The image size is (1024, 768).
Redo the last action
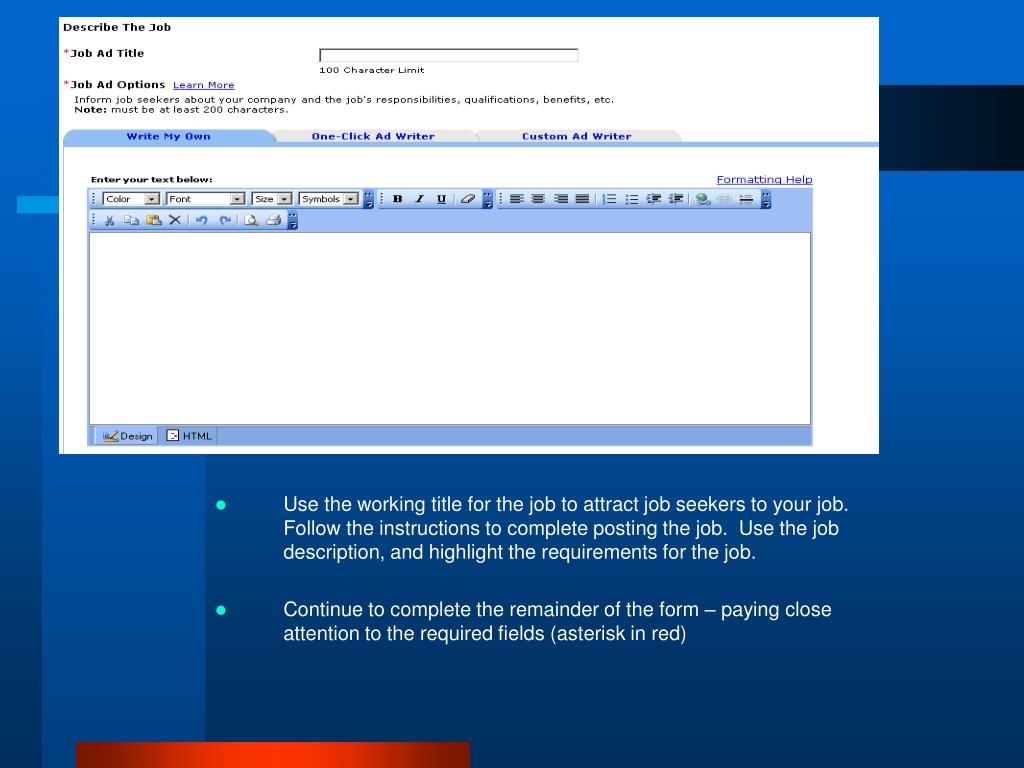pyautogui.click(x=225, y=221)
